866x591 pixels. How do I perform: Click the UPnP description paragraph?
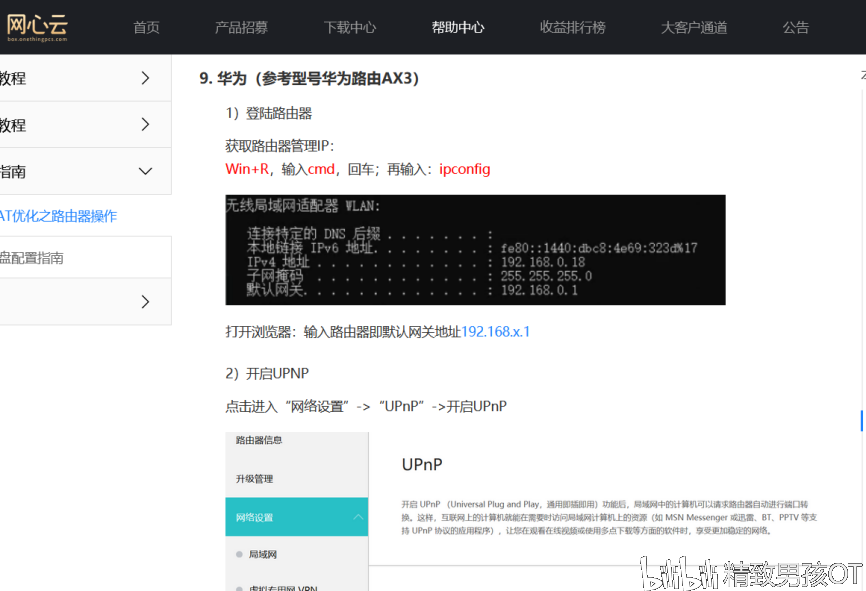609,518
